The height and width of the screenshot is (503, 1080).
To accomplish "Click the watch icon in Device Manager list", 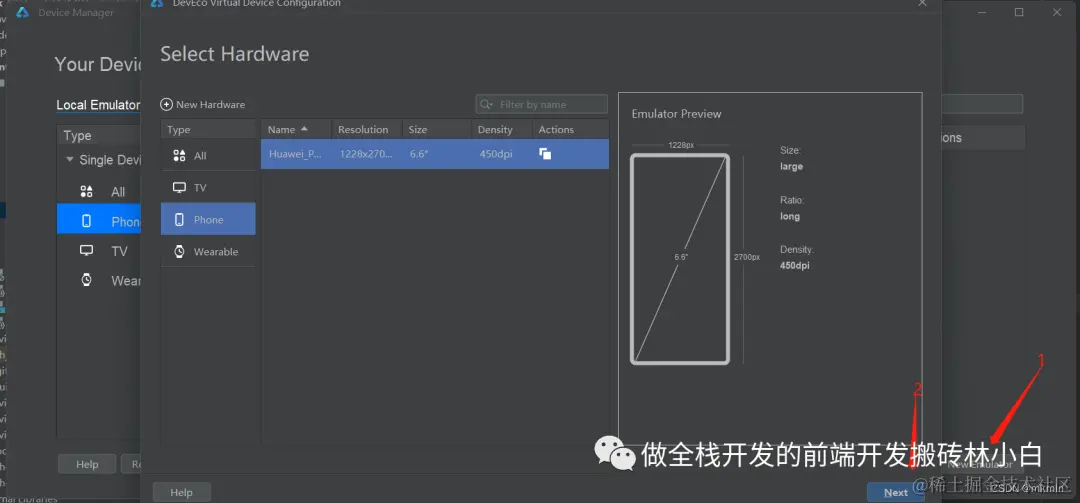I will click(x=87, y=280).
